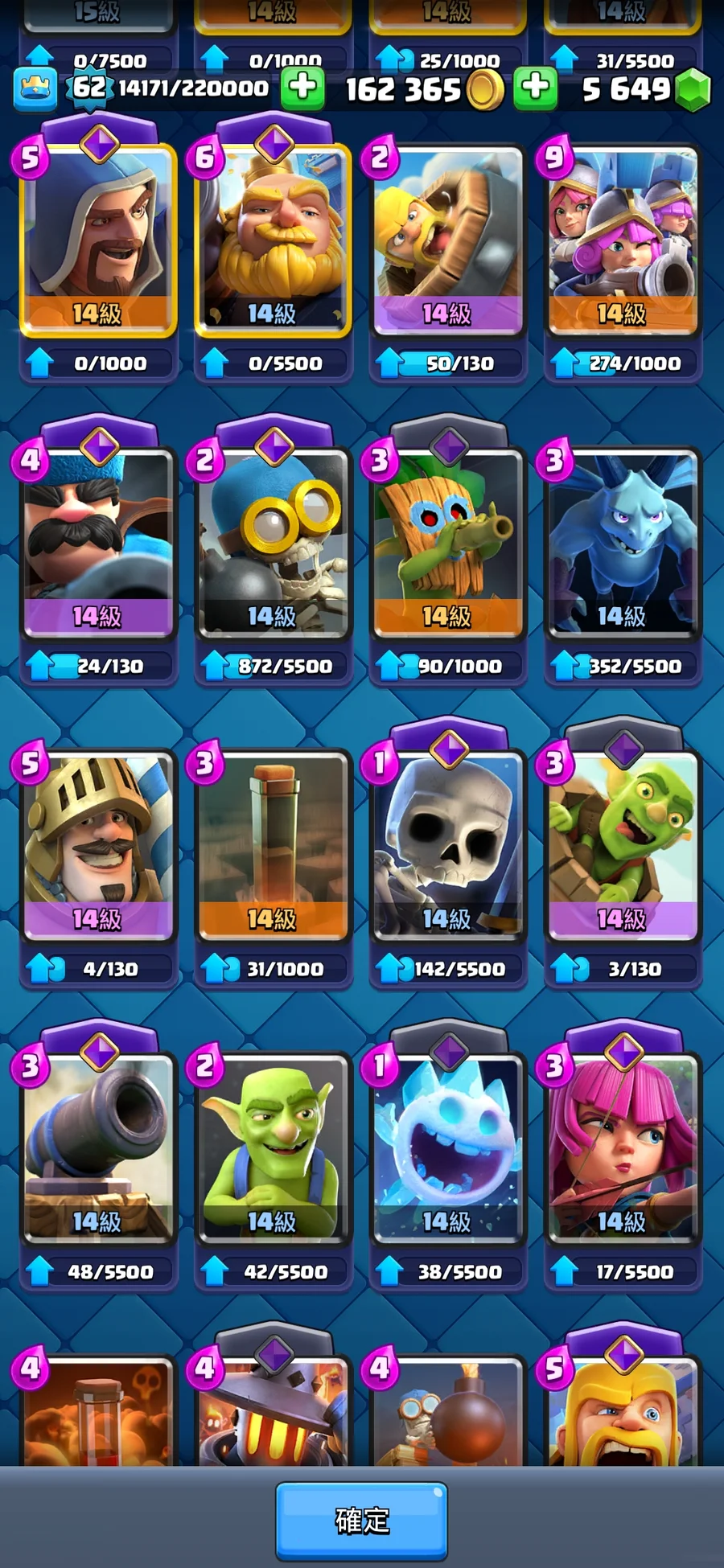The height and width of the screenshot is (1568, 724).
Task: Open the Minions blue winged card
Action: click(622, 543)
